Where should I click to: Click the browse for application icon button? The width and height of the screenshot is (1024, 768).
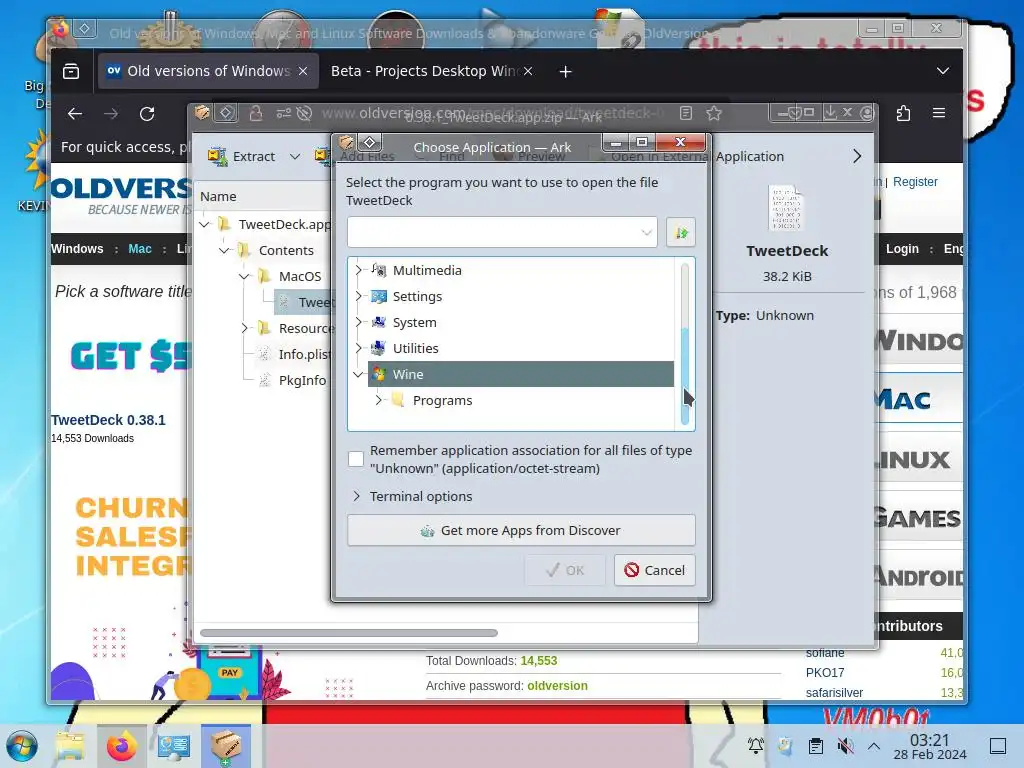point(680,232)
